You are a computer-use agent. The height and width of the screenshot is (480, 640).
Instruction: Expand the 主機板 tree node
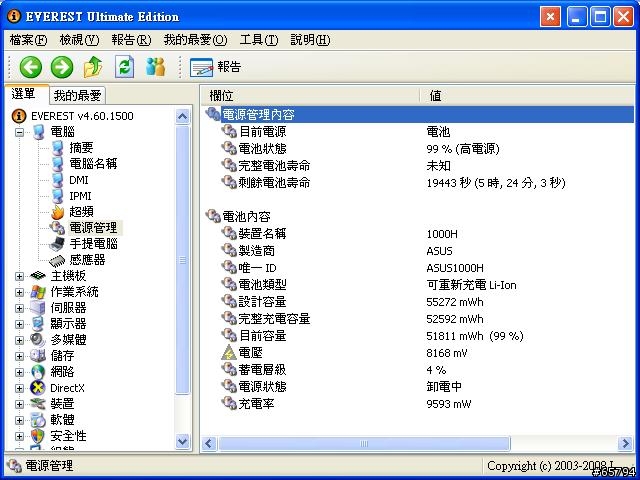point(19,276)
